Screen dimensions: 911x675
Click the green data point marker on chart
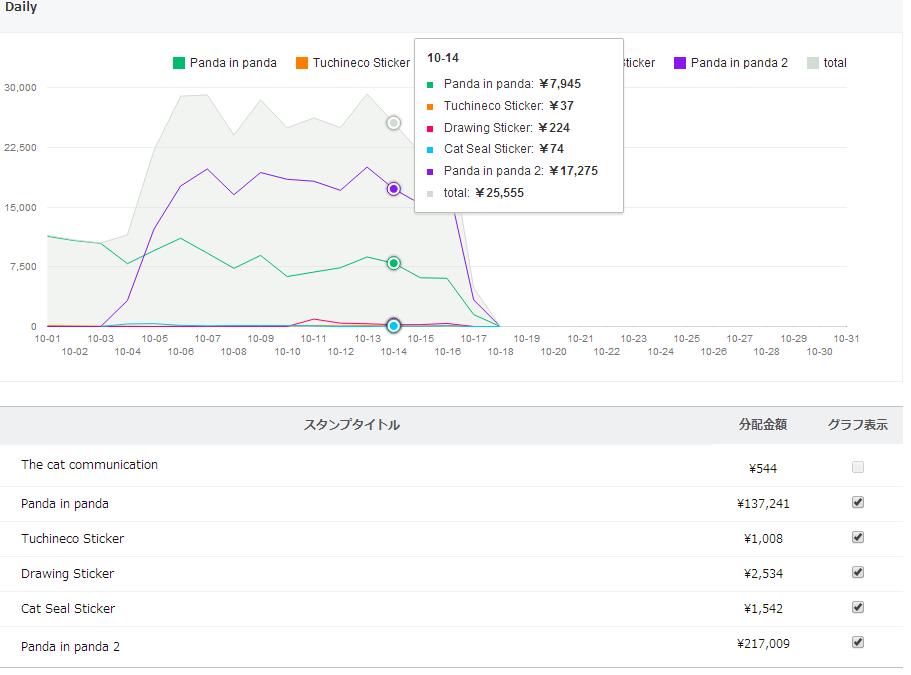tap(394, 263)
